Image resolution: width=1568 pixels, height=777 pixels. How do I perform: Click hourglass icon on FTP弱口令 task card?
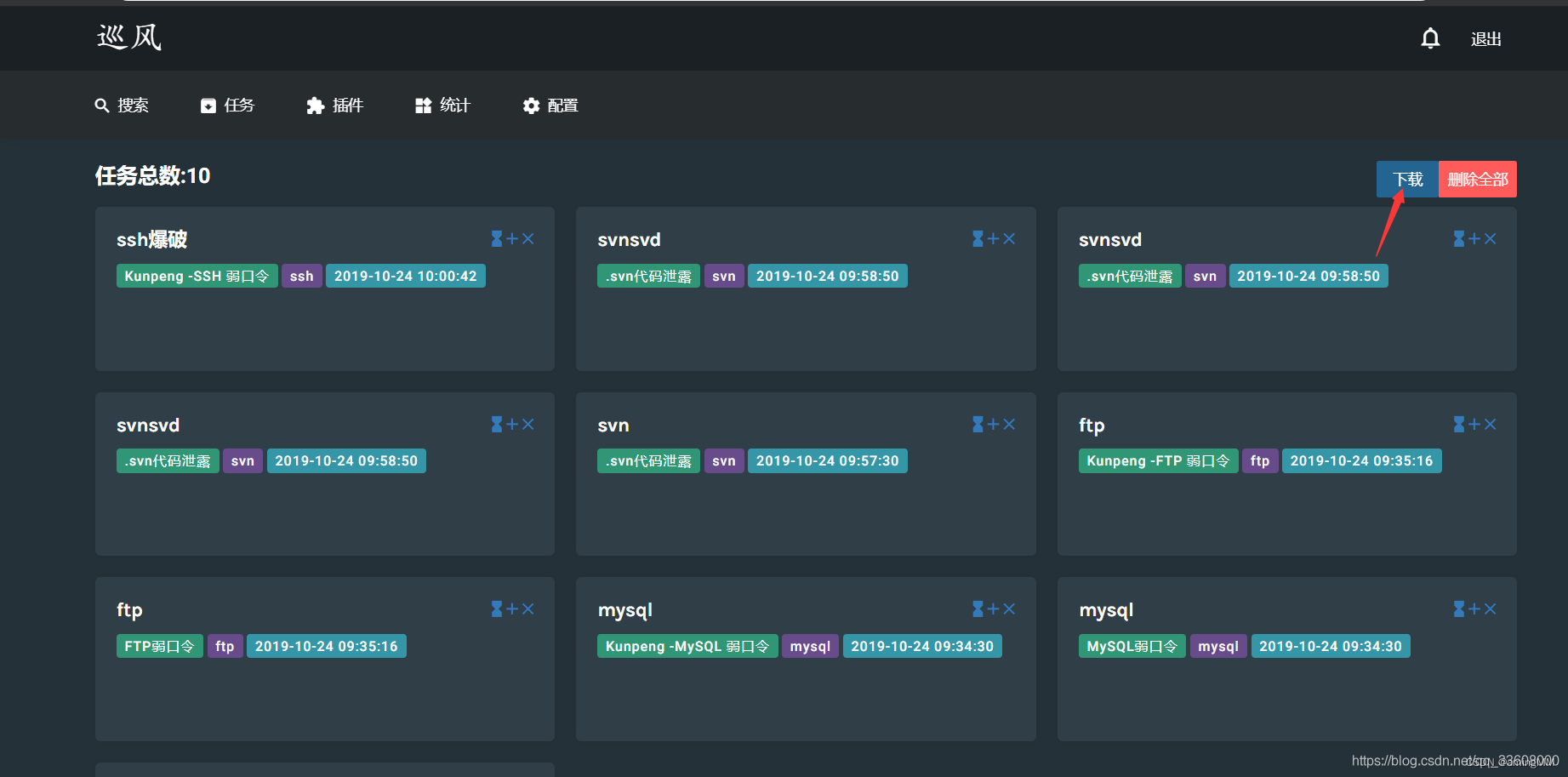tap(497, 609)
